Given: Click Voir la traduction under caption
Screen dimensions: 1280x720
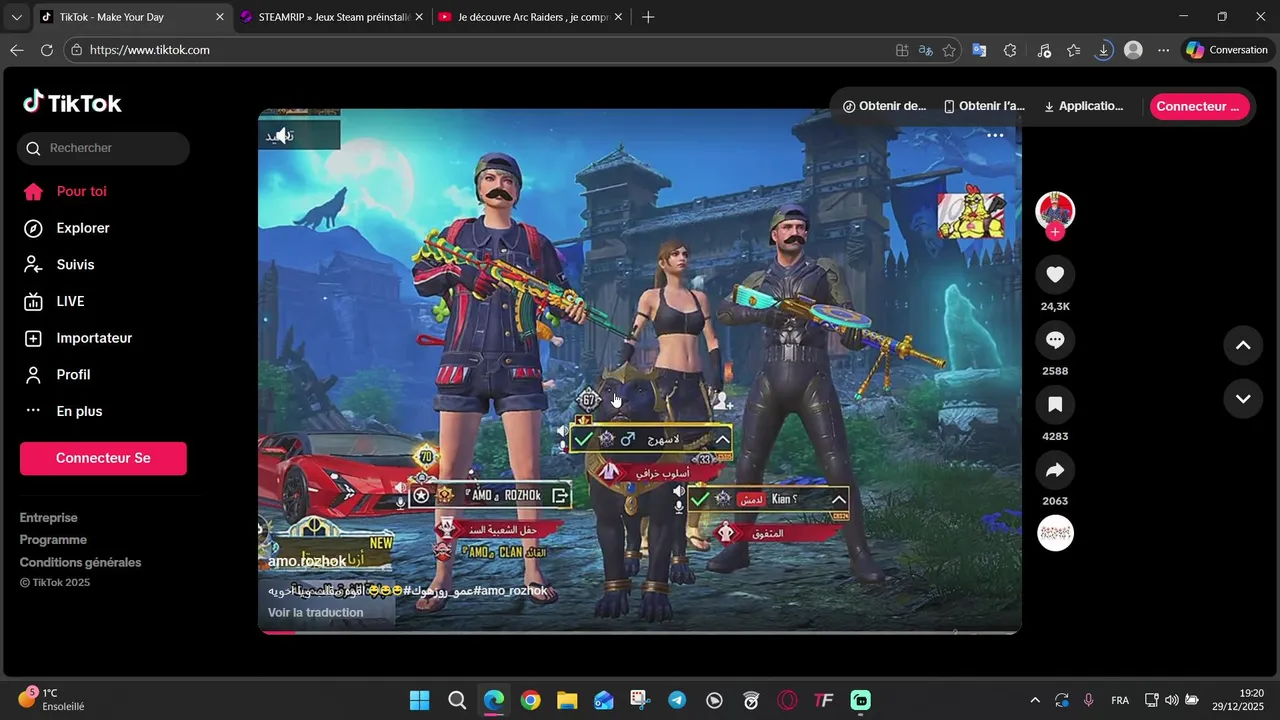Looking at the screenshot, I should [316, 612].
